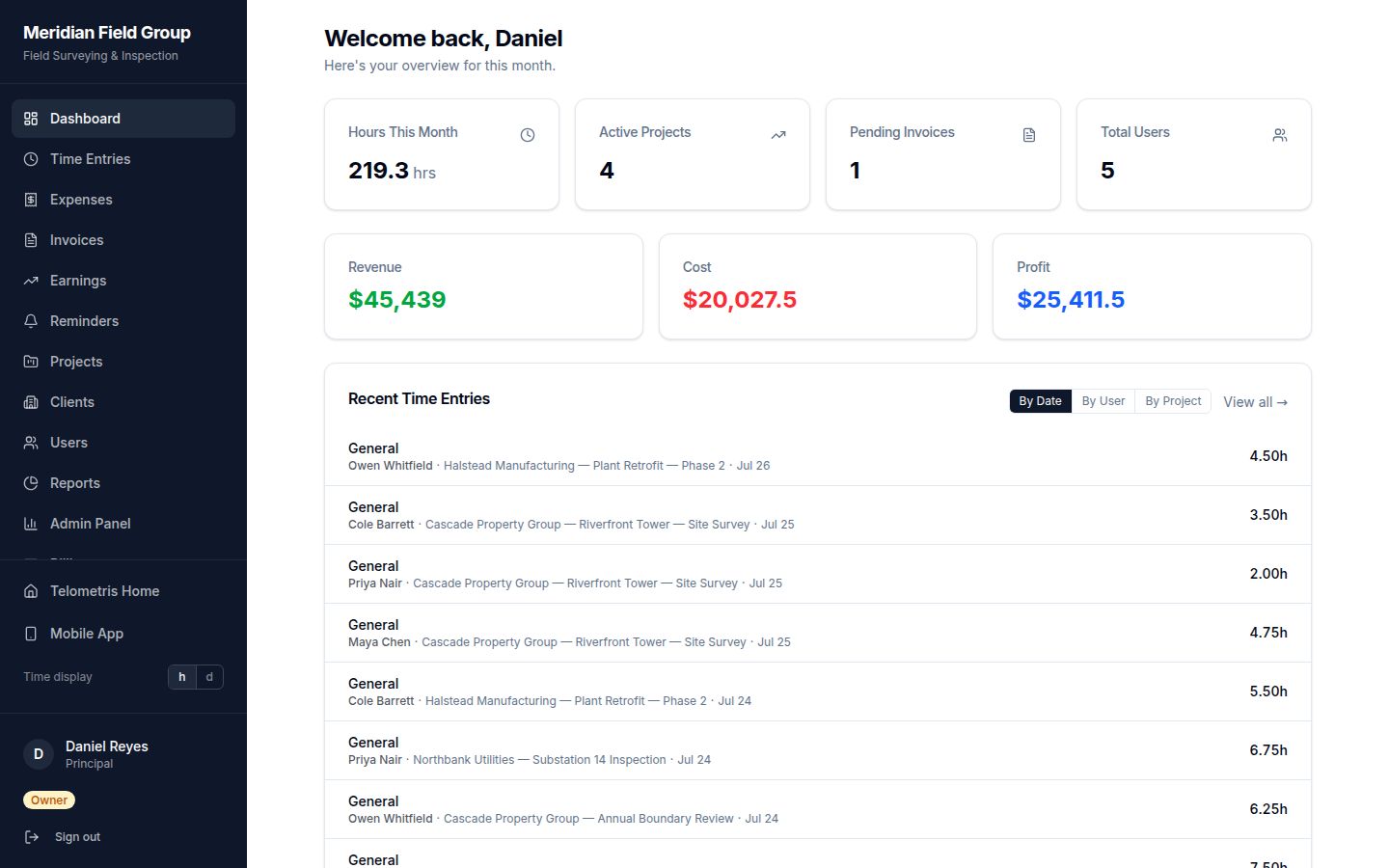Click the document icon on Pending Invoices card
The image size is (1389, 868).
point(1029,135)
